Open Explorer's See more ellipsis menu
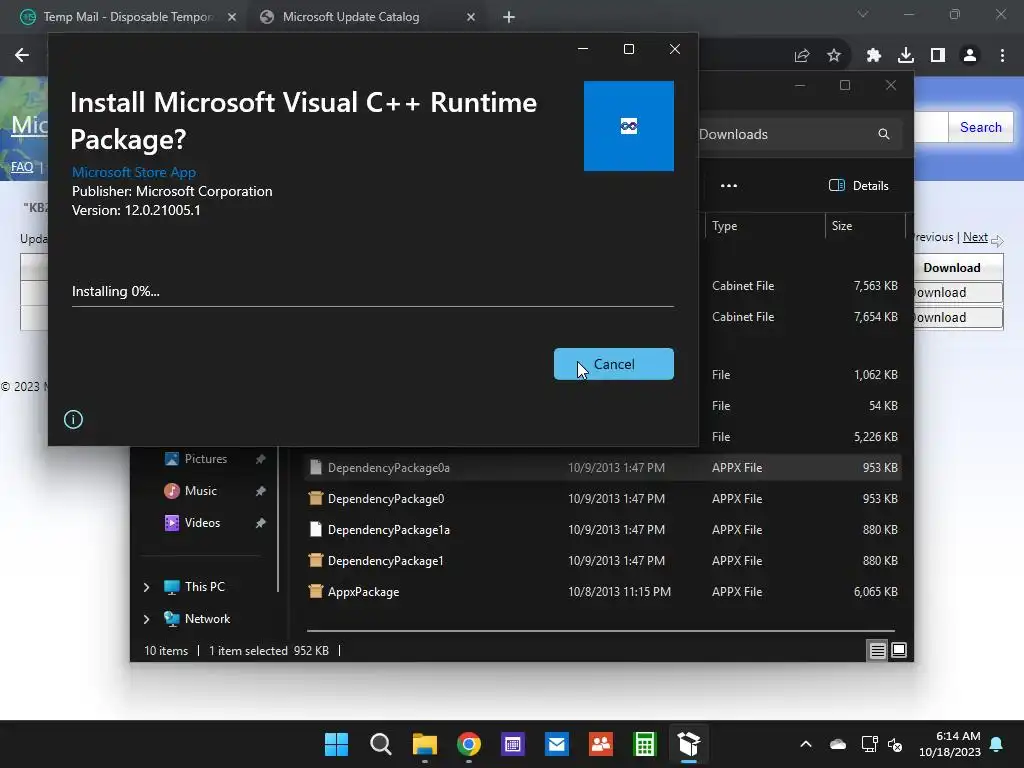This screenshot has height=768, width=1024. 729,185
